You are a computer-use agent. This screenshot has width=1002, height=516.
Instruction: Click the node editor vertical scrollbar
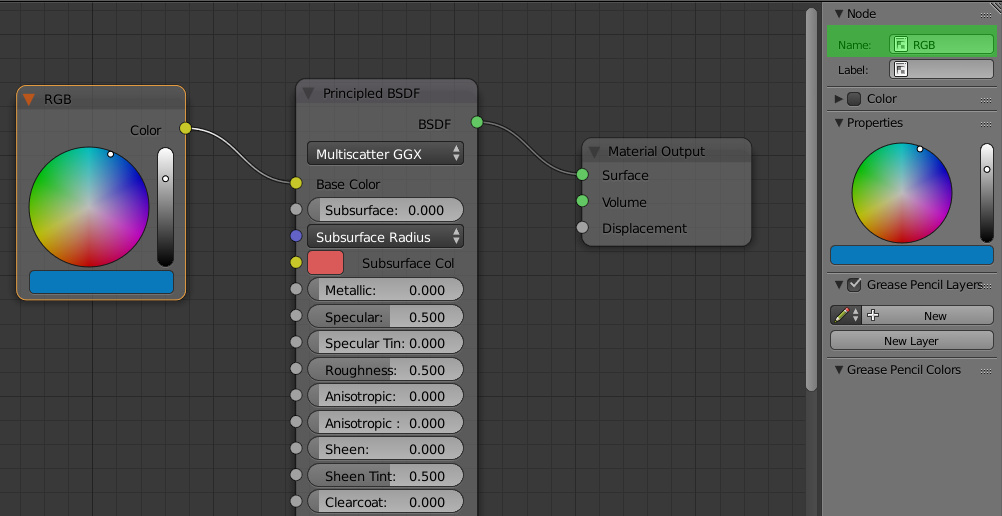pyautogui.click(x=812, y=198)
